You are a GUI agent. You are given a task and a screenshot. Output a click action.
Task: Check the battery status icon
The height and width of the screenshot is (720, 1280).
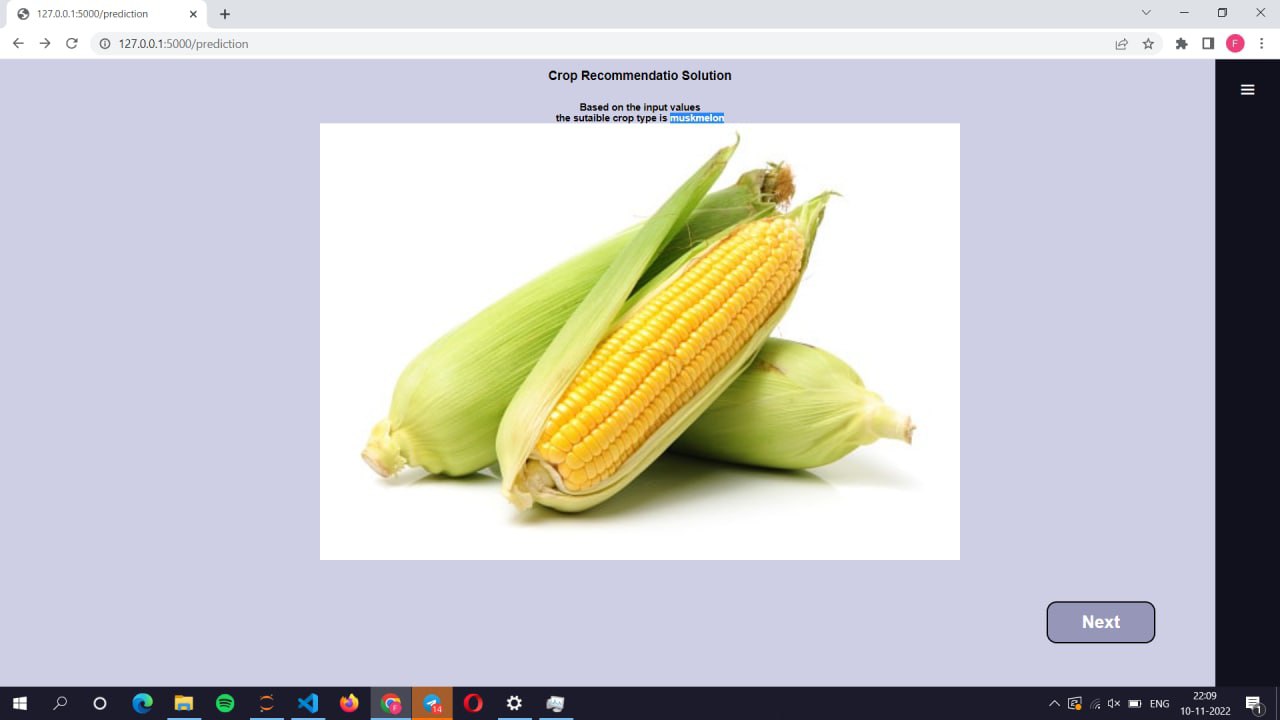[x=1135, y=704]
